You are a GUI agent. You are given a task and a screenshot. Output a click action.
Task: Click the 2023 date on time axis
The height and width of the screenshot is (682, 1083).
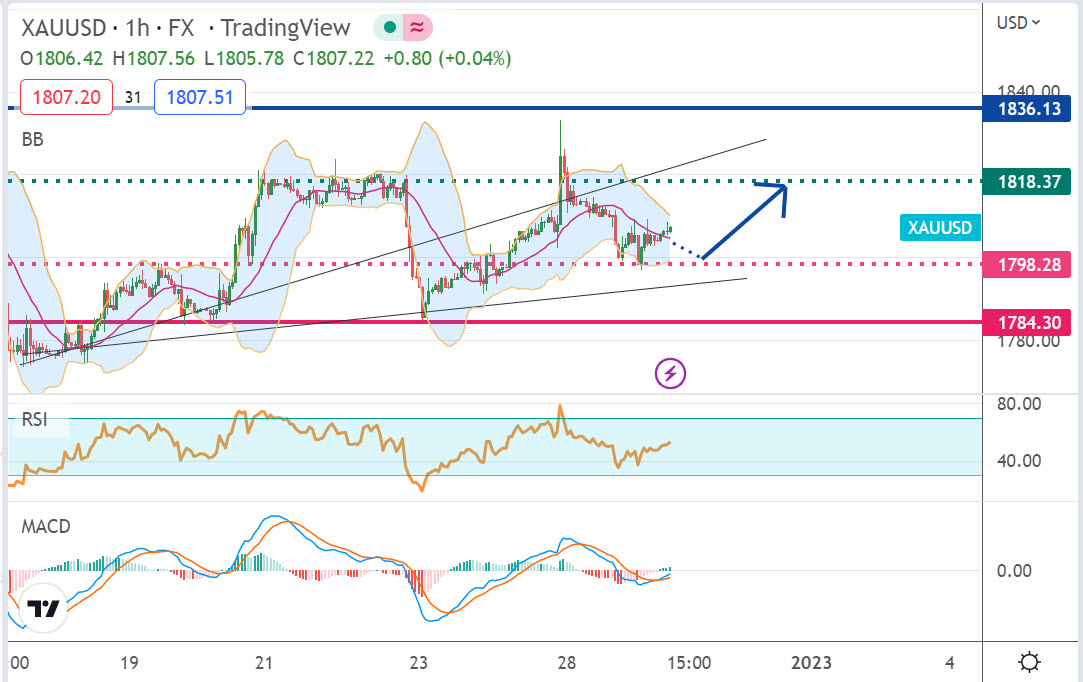click(x=811, y=663)
